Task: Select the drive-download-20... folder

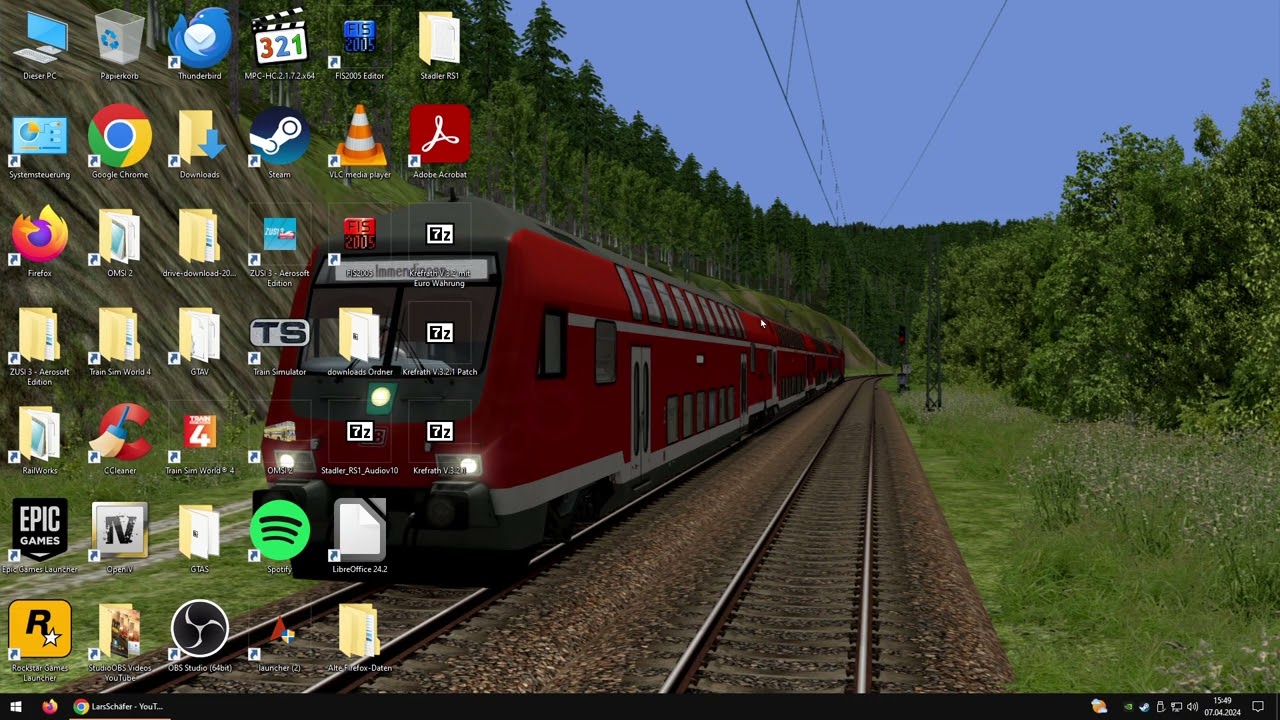Action: [x=200, y=243]
